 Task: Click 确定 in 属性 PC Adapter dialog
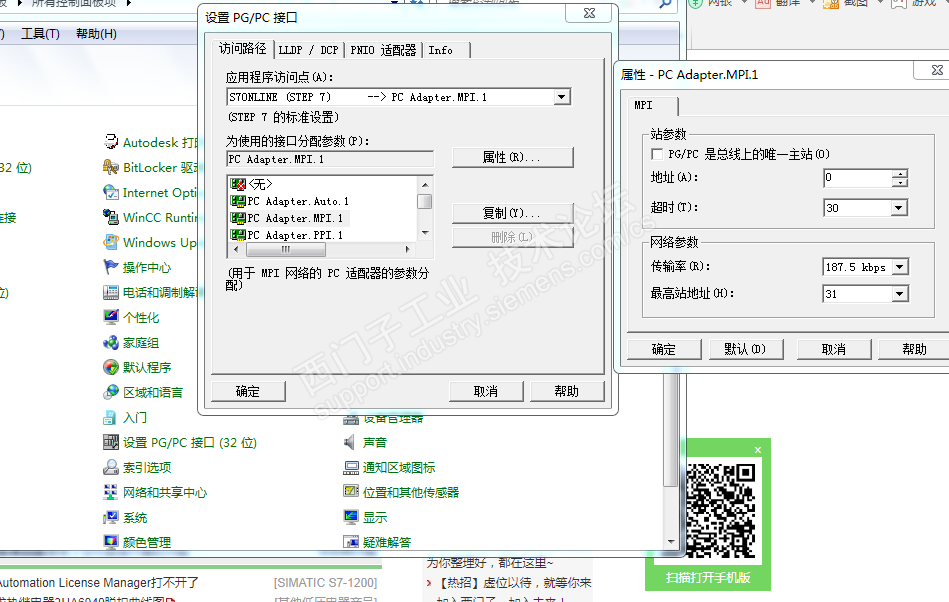(664, 349)
